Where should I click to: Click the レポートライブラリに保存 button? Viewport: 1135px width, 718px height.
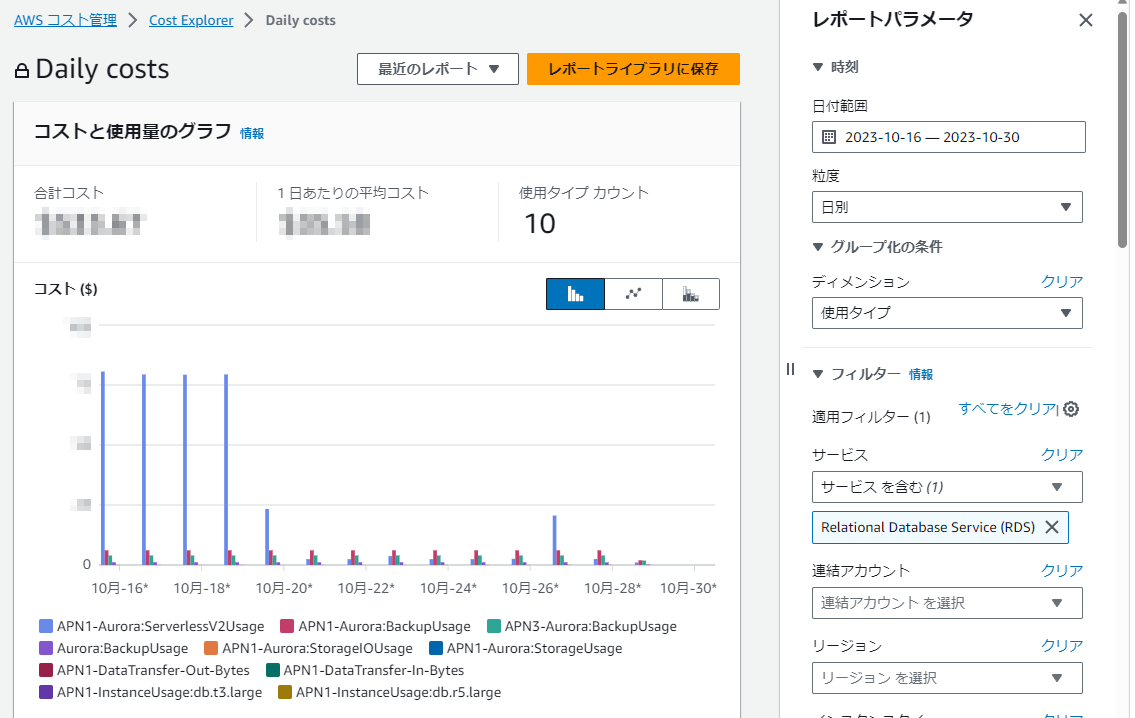633,69
